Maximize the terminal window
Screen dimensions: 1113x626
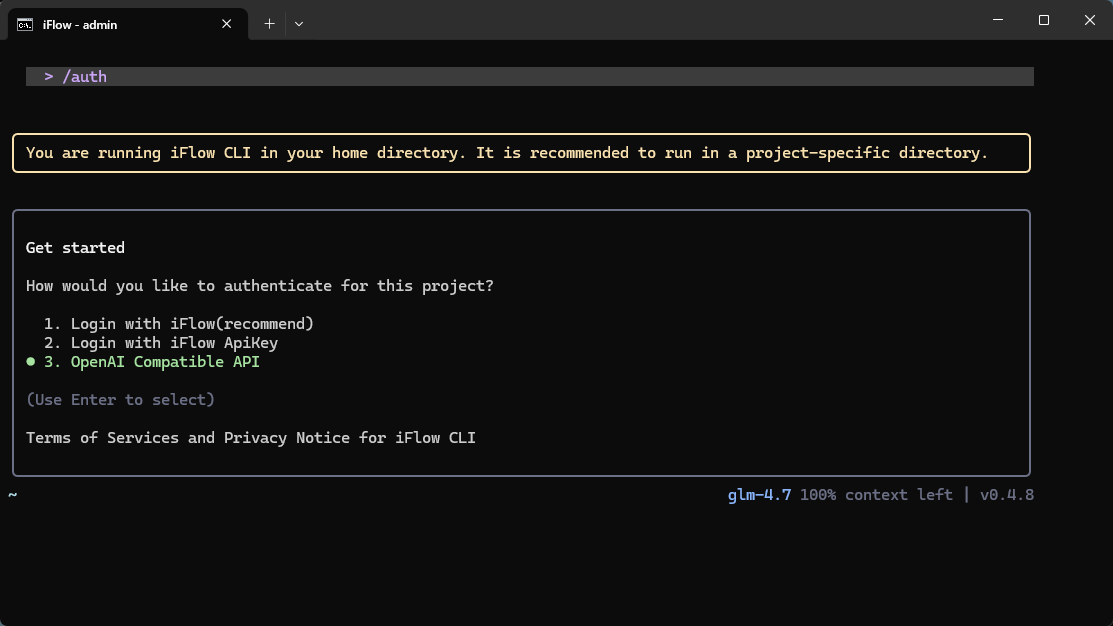(x=1044, y=20)
